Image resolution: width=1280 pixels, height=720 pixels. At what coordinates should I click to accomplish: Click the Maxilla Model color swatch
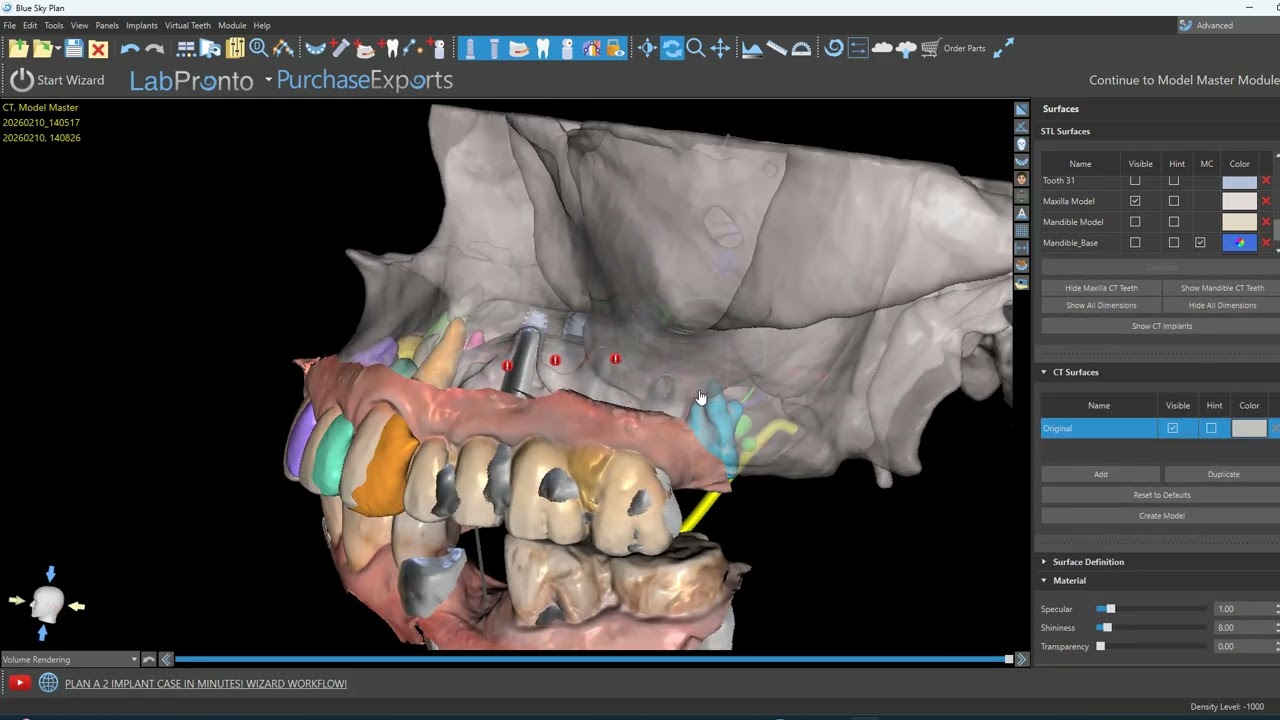tap(1239, 201)
